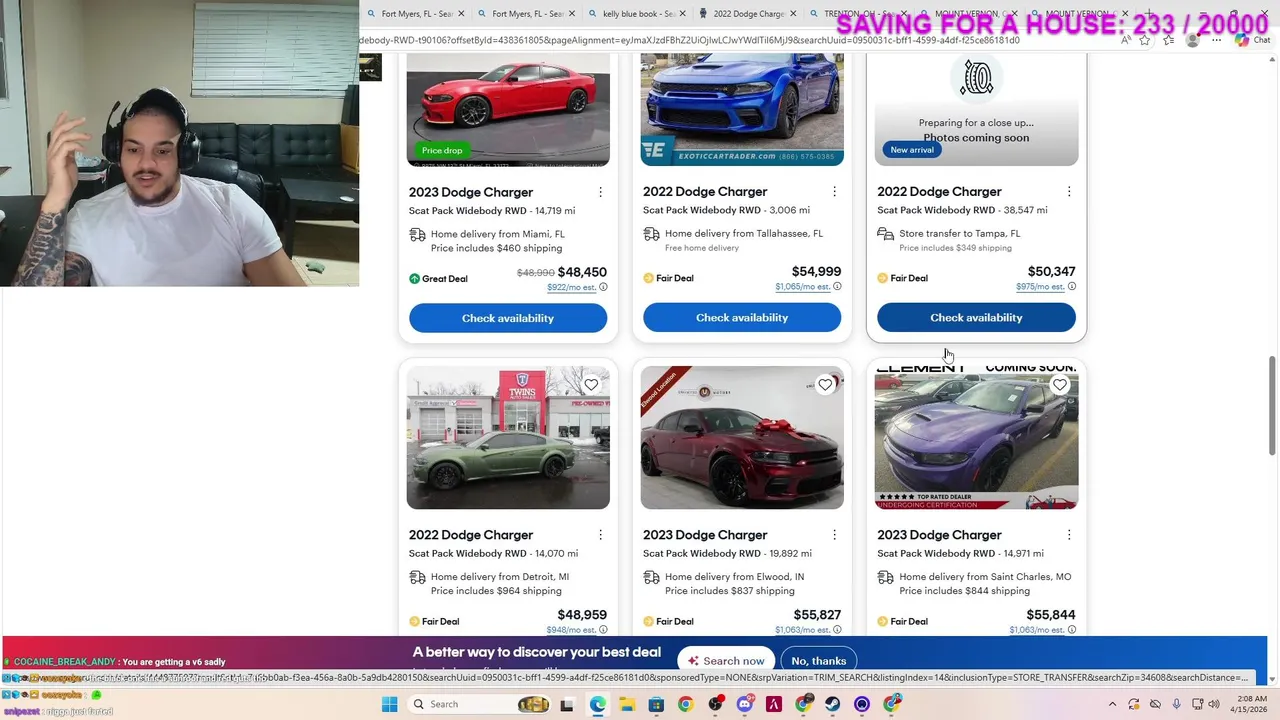This screenshot has width=1280, height=720.
Task: Open three-dot menu for Detroit 2022 Charger
Action: [x=600, y=535]
